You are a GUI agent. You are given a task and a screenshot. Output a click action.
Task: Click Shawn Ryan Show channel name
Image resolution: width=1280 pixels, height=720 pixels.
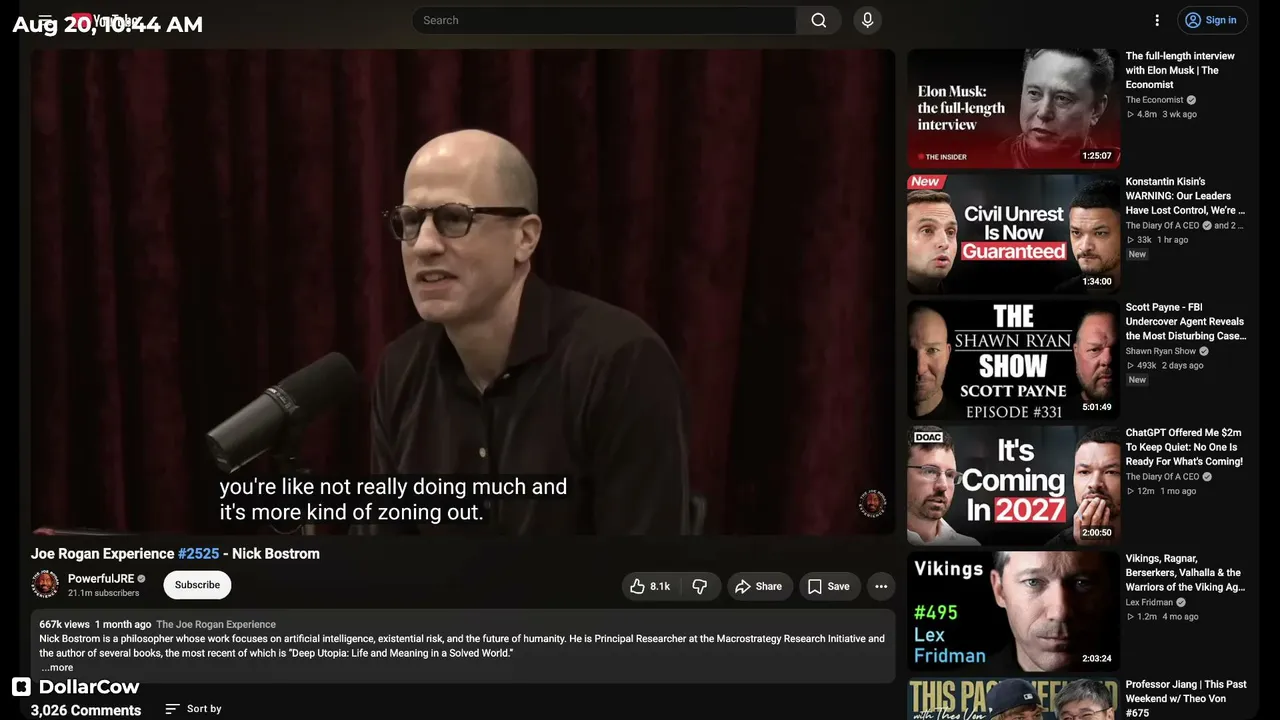[1160, 352]
